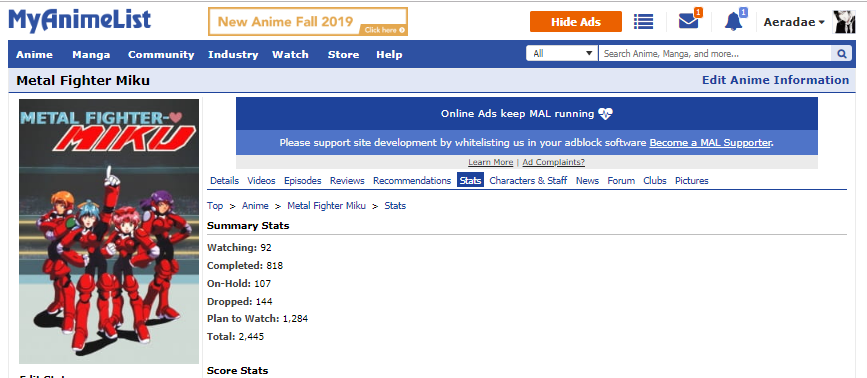Click the Watching: 92 stat
Screen dimensions: 867x378
click(239, 248)
